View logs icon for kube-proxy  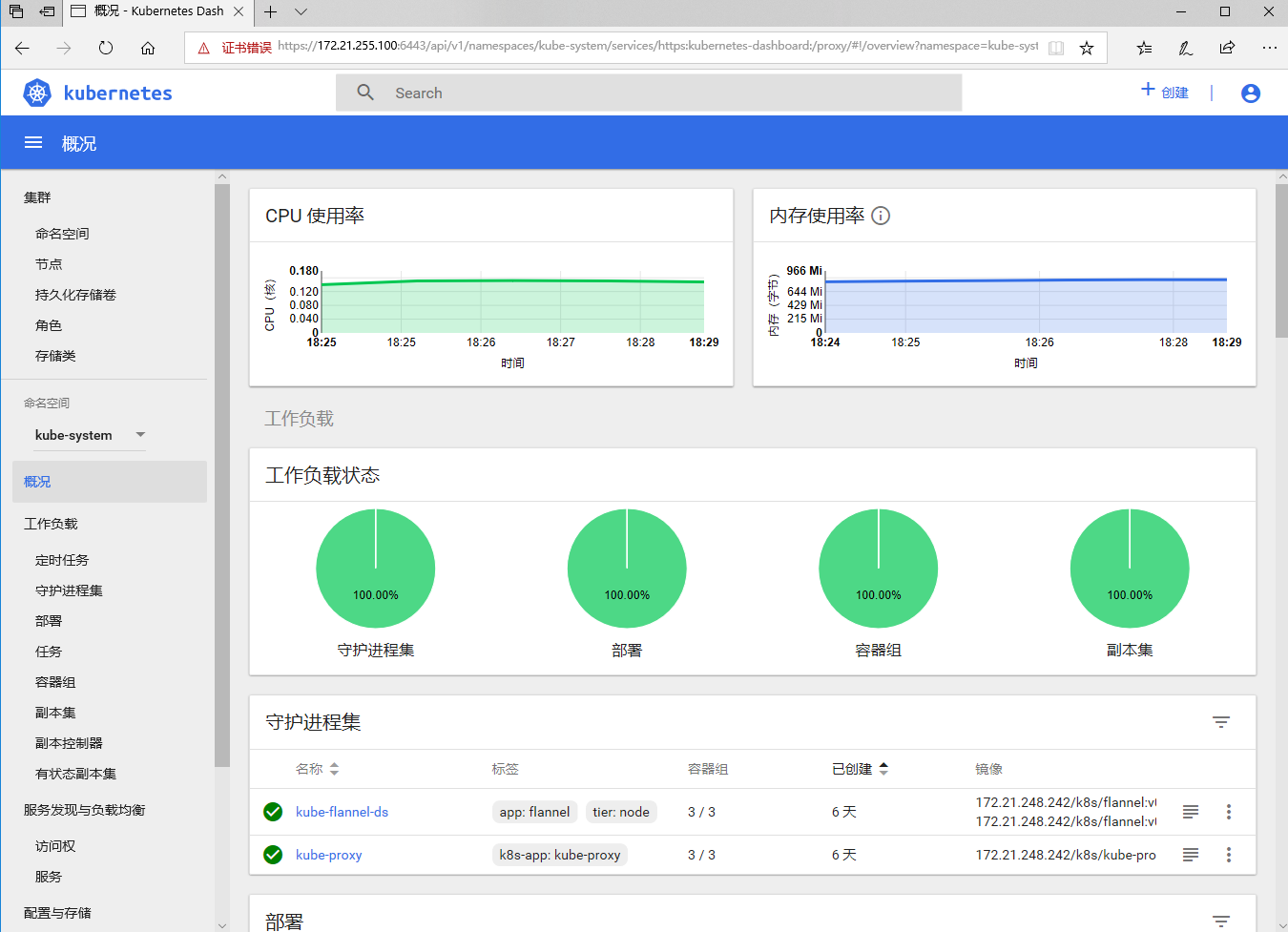click(x=1191, y=855)
